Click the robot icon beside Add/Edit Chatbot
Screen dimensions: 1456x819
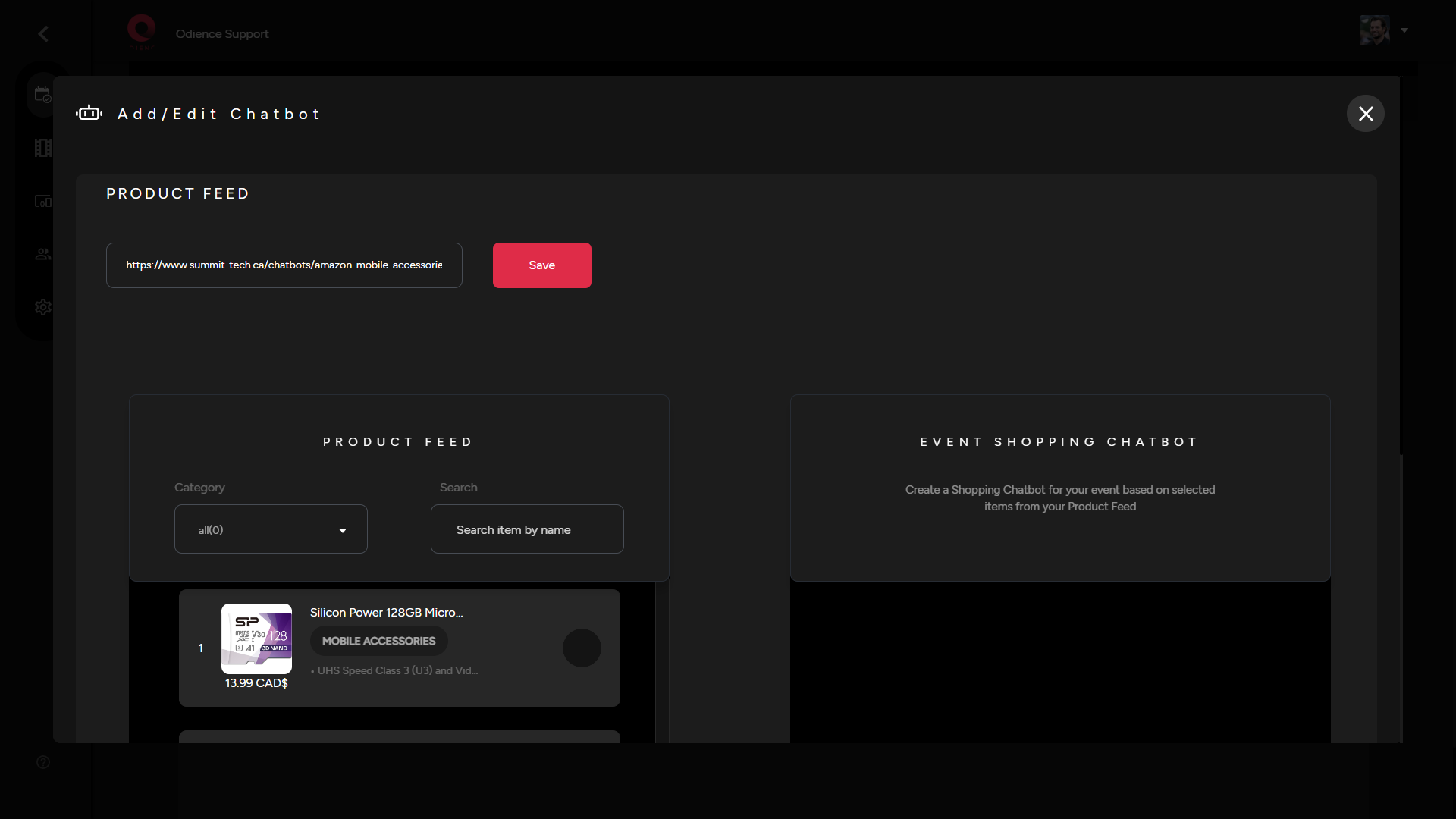(x=89, y=113)
